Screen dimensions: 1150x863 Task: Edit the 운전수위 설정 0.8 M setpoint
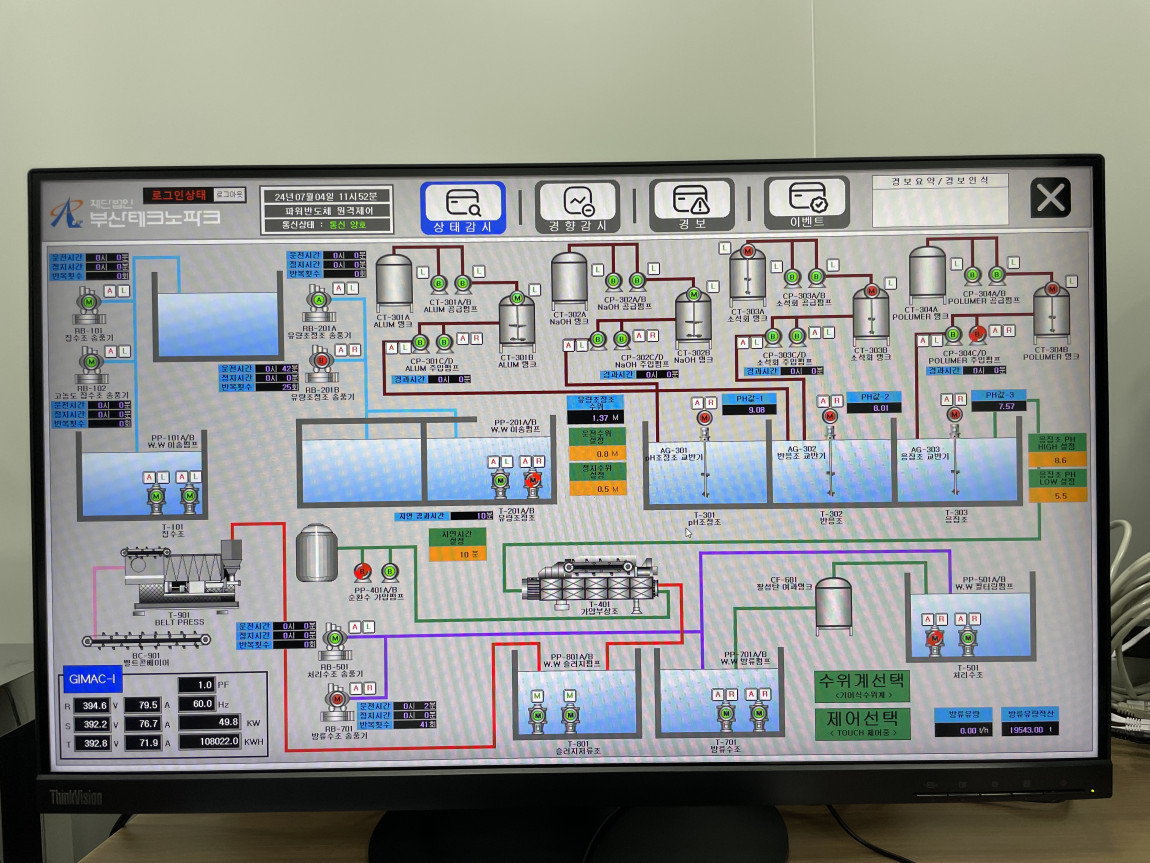[598, 454]
